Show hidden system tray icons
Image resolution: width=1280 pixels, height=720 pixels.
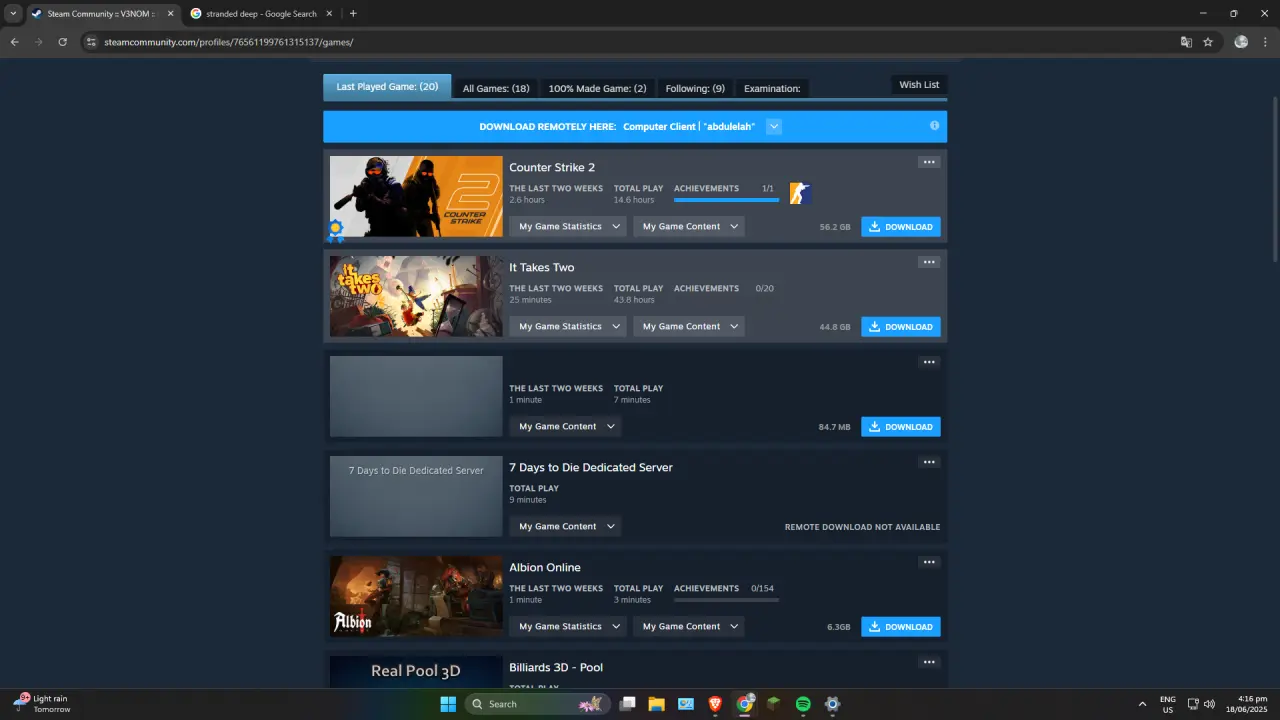pos(1142,704)
